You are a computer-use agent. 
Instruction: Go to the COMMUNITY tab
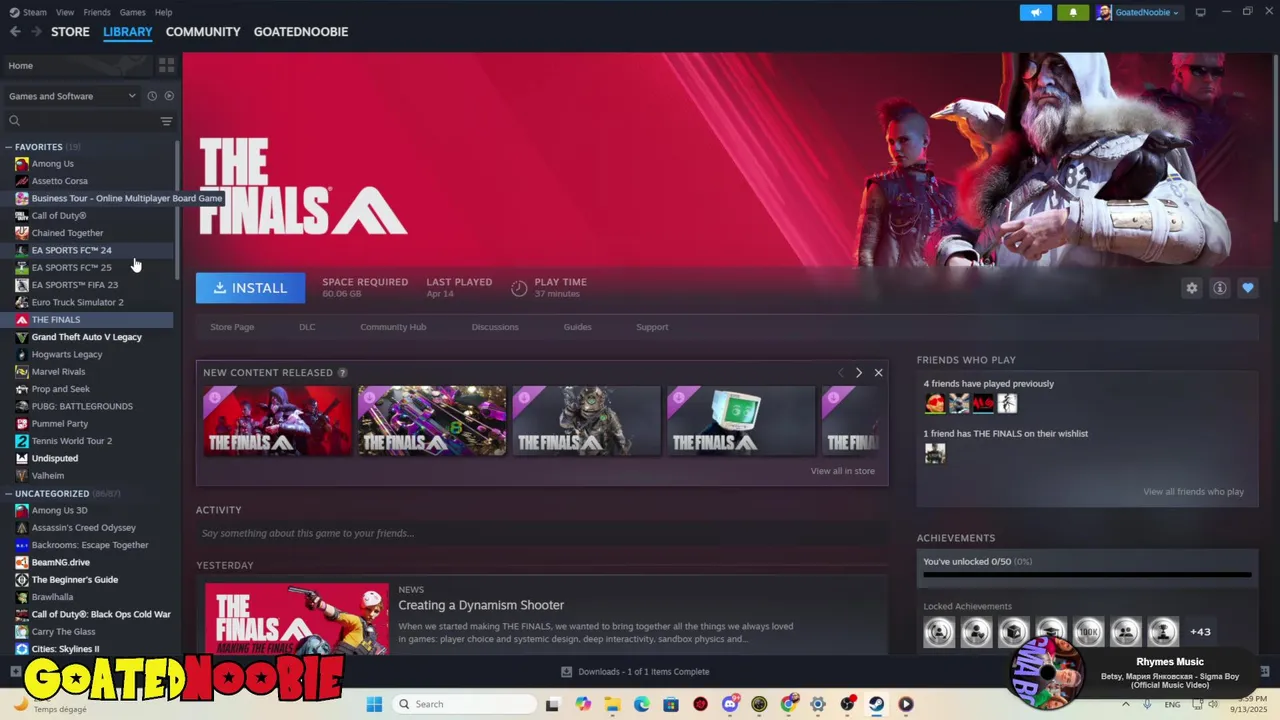pyautogui.click(x=203, y=32)
